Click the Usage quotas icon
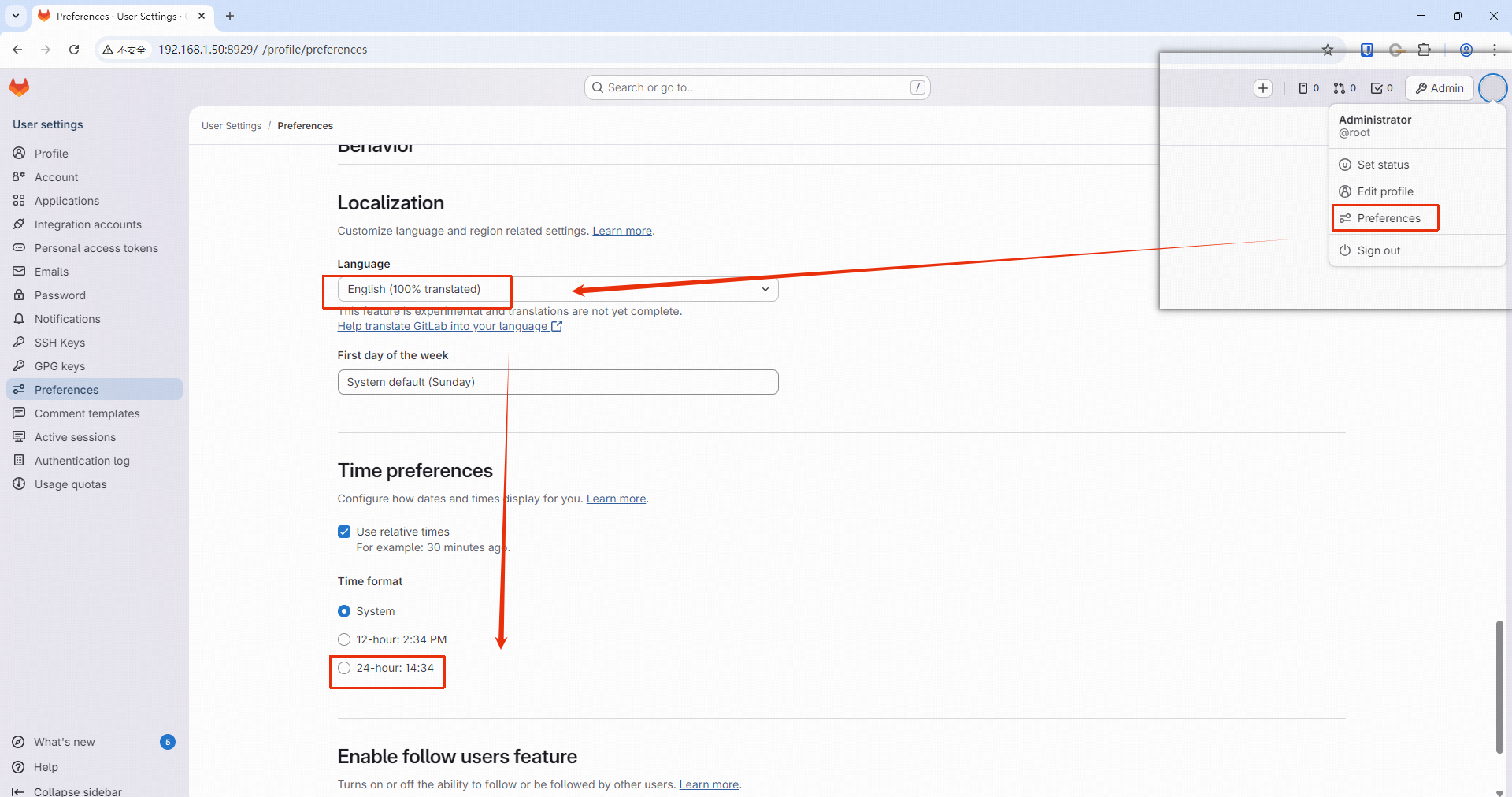 pos(19,484)
